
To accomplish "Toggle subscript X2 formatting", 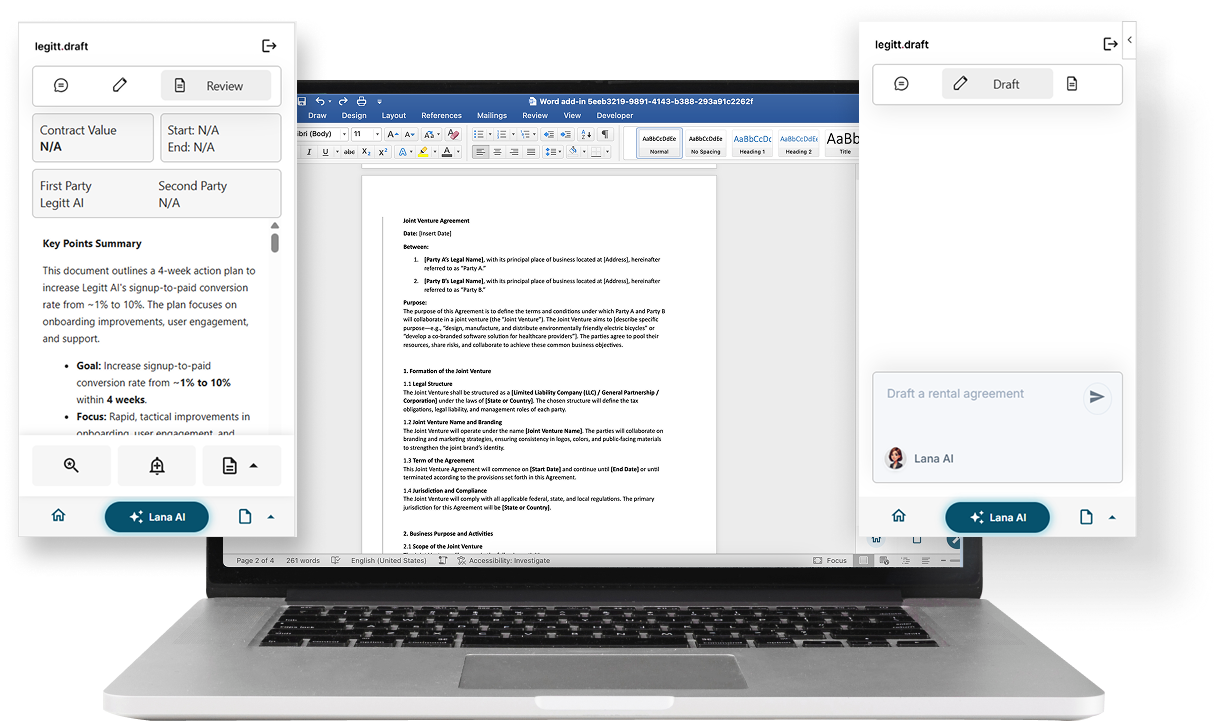I will pyautogui.click(x=367, y=152).
